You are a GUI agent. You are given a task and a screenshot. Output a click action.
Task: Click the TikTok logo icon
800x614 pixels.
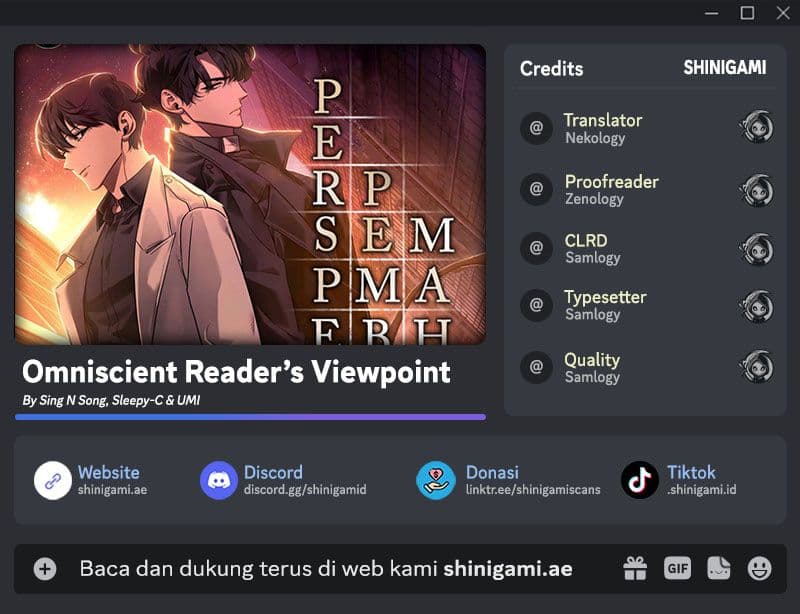pos(640,480)
